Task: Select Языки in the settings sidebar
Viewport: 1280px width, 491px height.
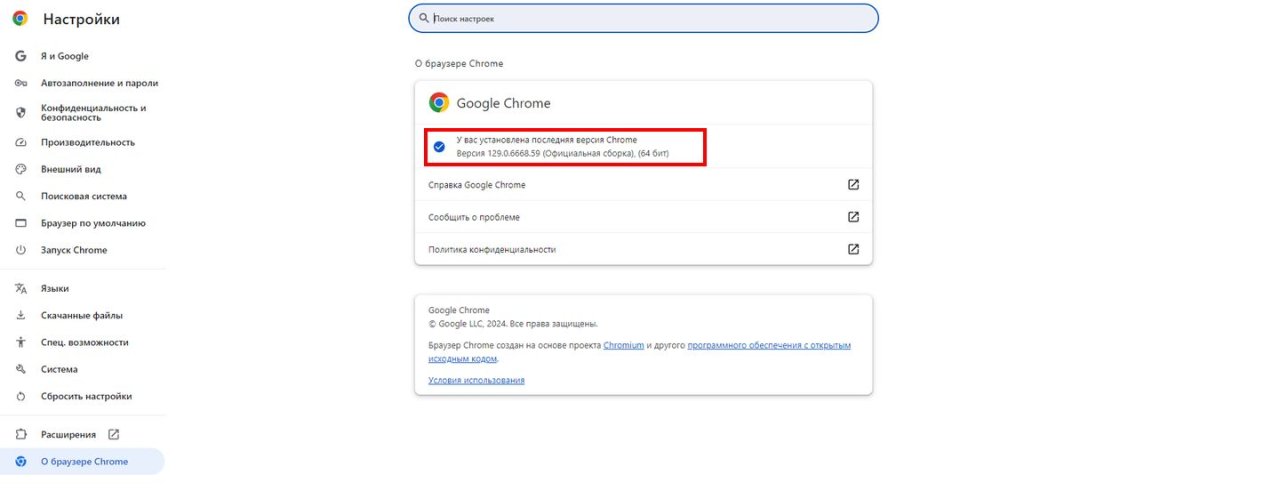Action: tap(55, 288)
